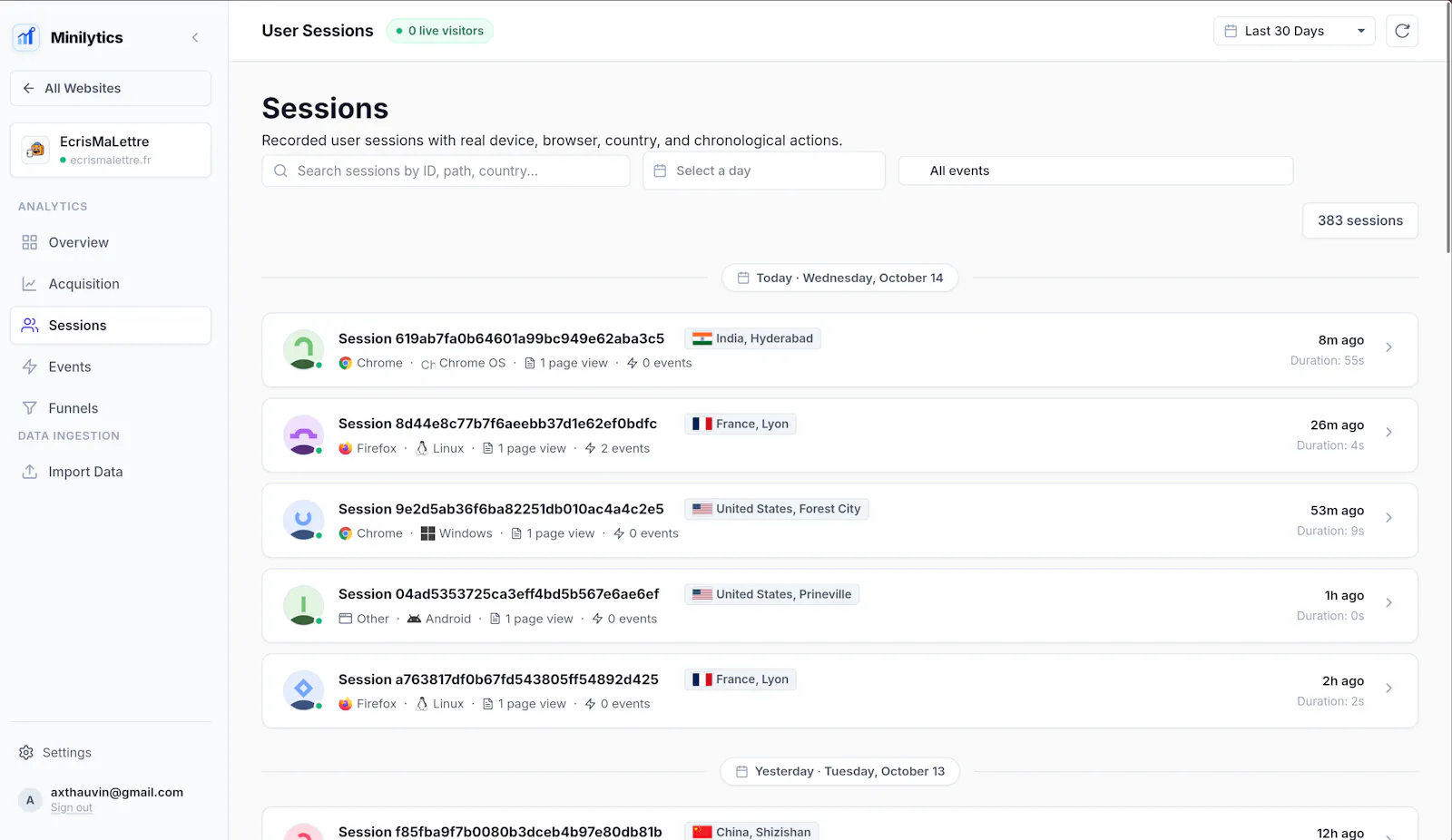1452x840 pixels.
Task: Open the All events filter dropdown
Action: 1095,171
